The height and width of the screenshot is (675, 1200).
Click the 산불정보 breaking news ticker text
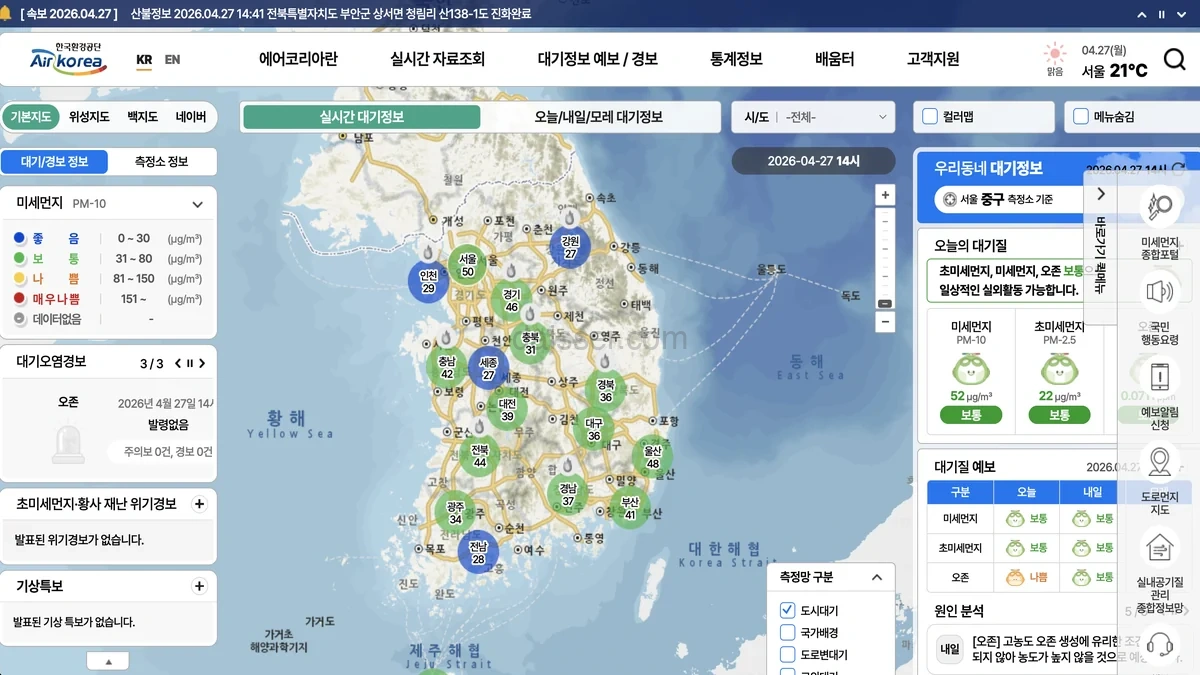click(331, 14)
